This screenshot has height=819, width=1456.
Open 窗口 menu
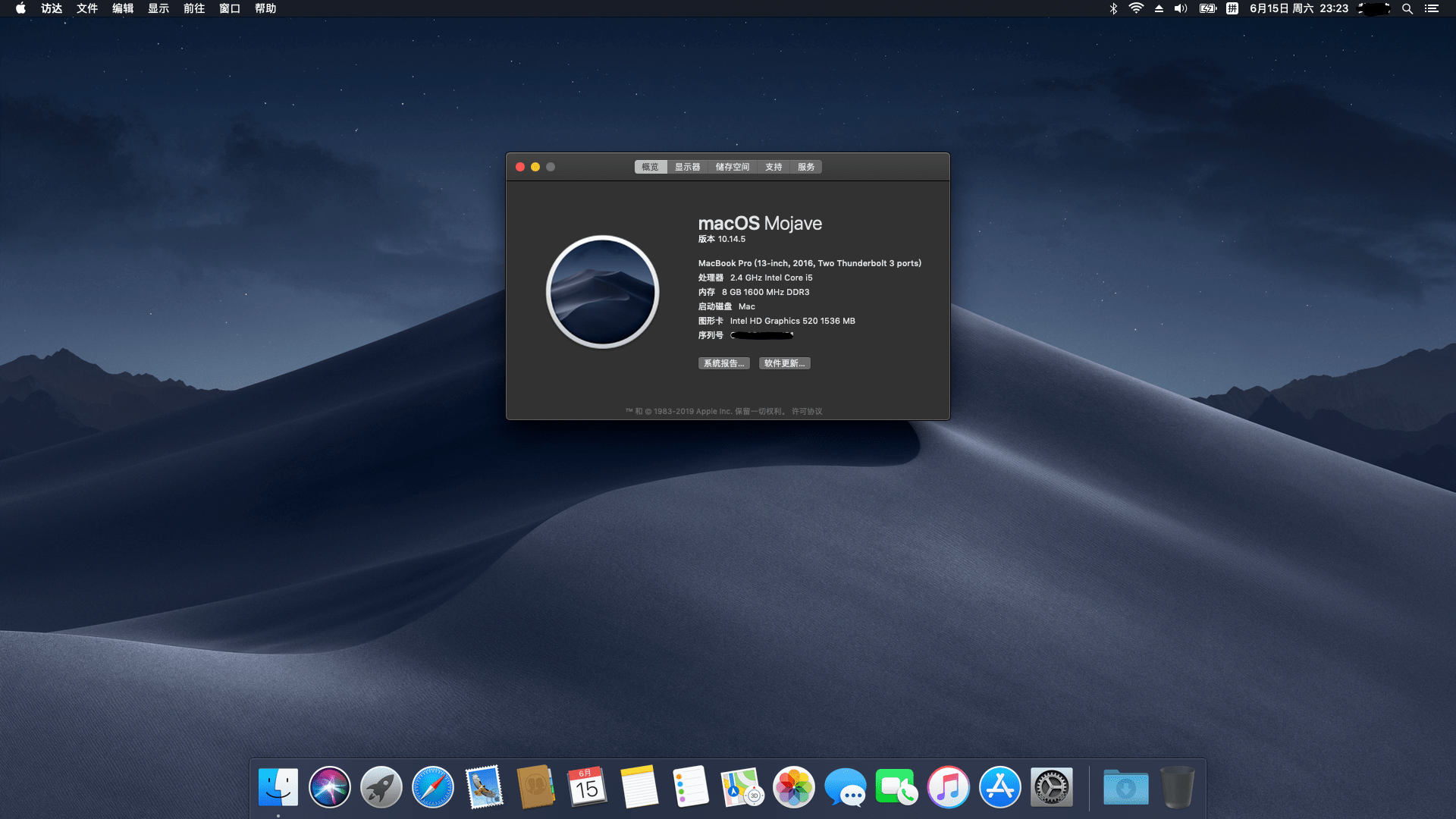tap(230, 8)
